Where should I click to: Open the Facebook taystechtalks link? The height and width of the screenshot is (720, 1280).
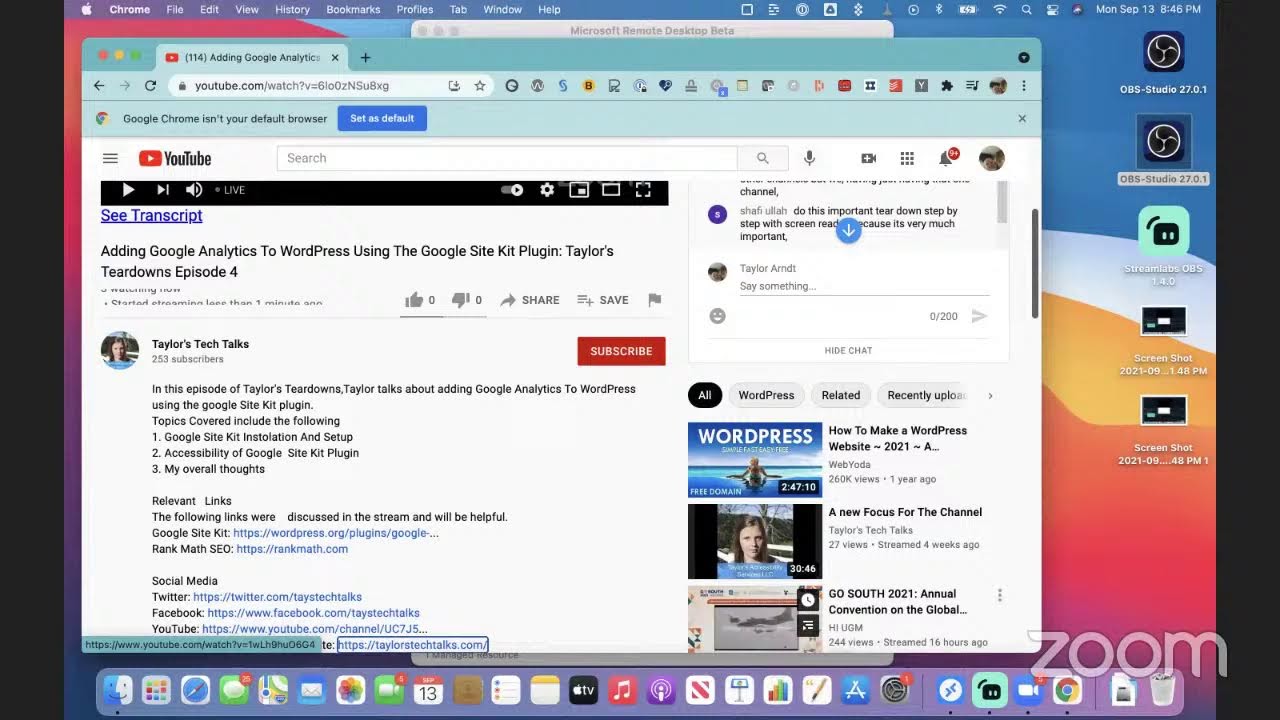click(x=313, y=613)
